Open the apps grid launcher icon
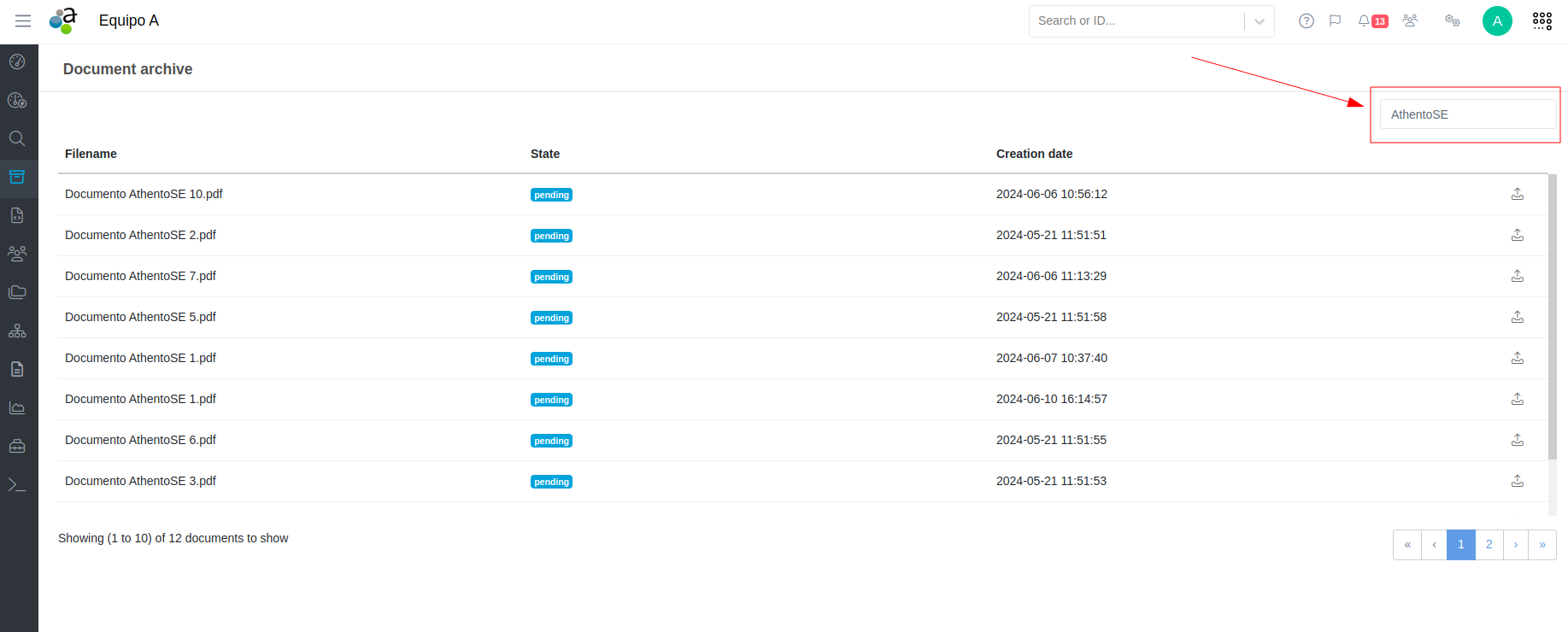 (x=1542, y=20)
